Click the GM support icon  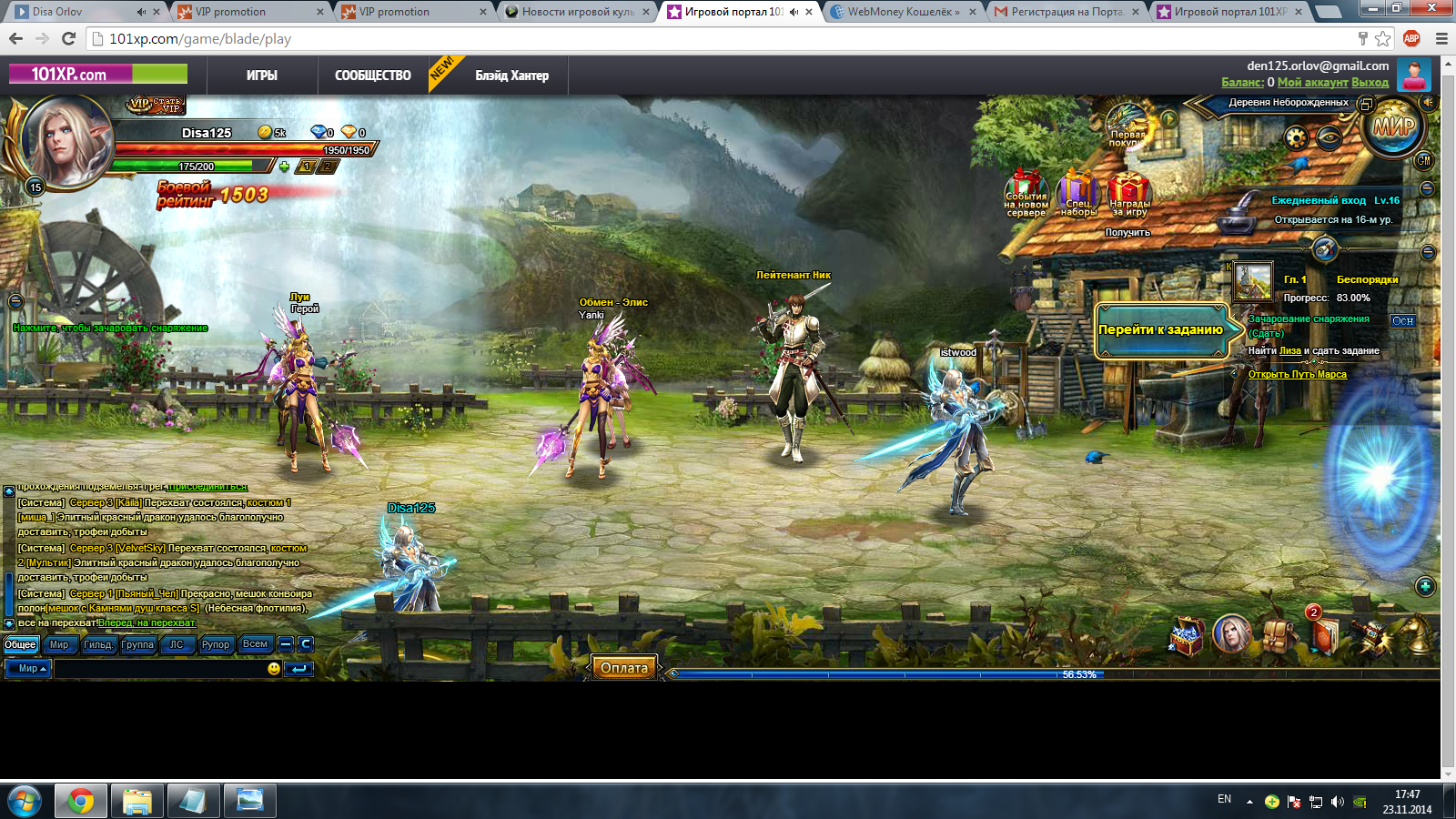[1424, 161]
